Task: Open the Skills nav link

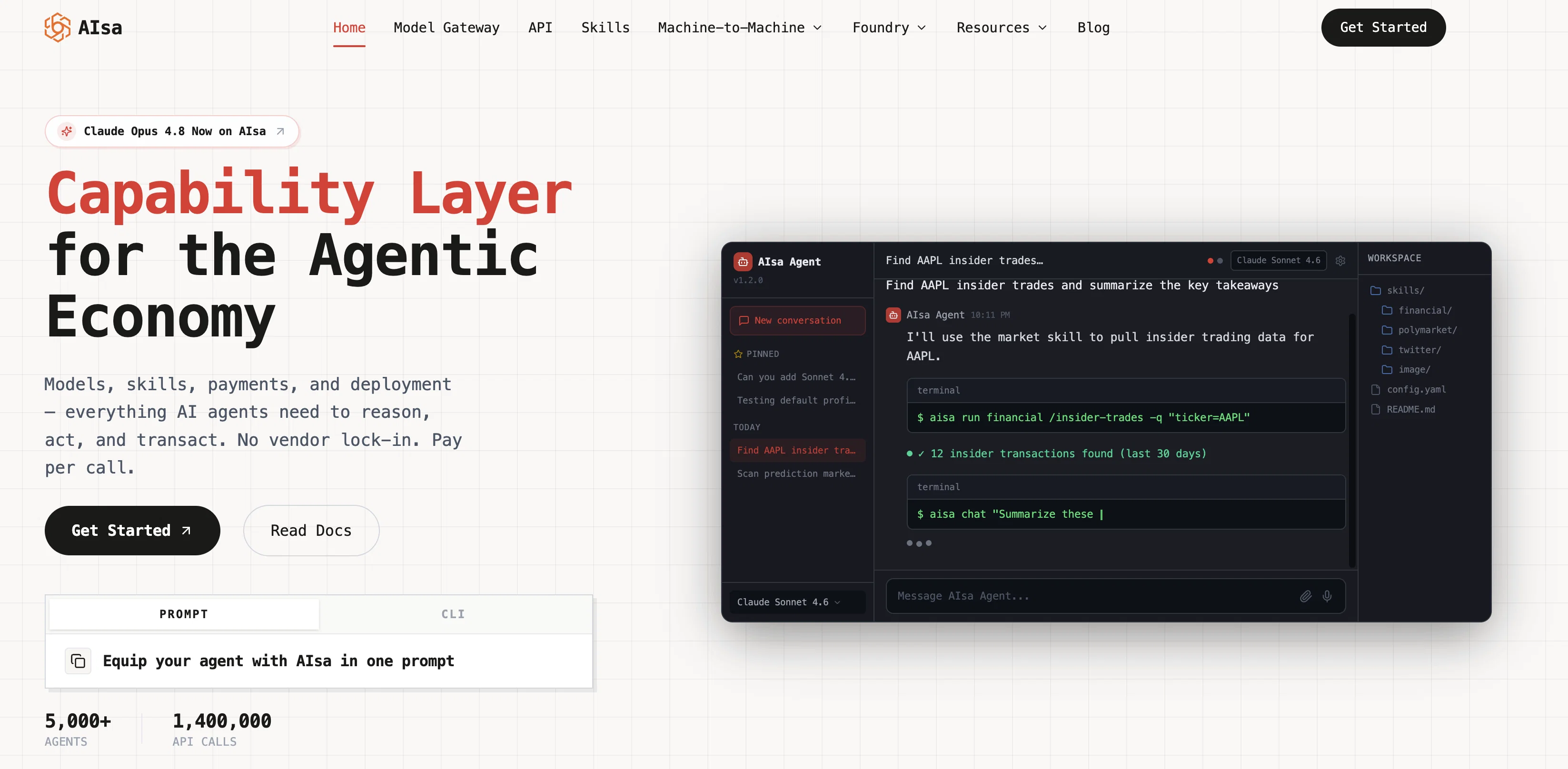Action: click(605, 28)
